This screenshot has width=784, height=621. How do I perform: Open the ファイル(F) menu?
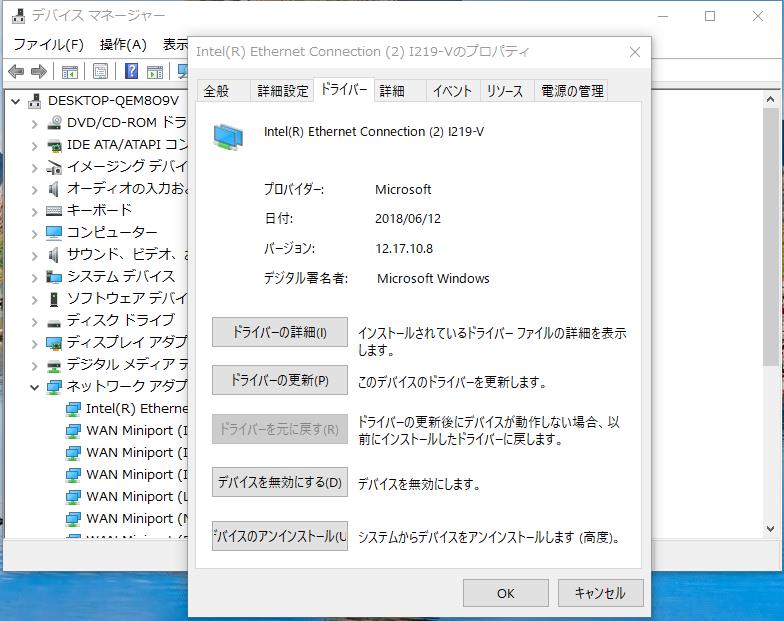point(48,44)
